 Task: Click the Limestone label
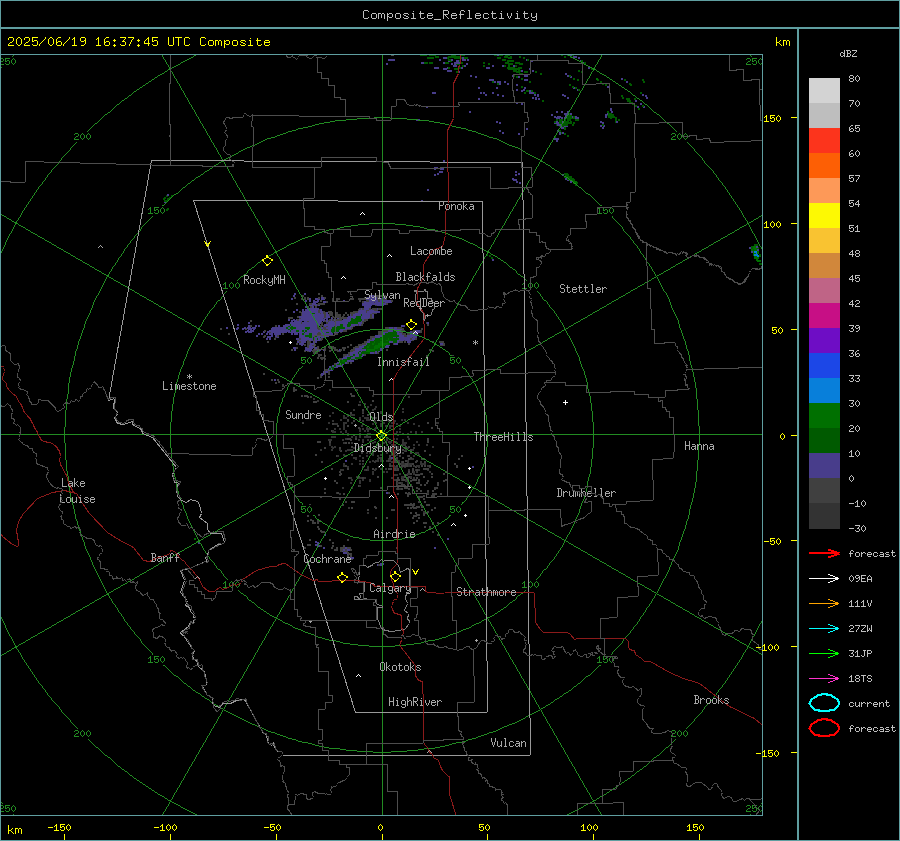click(x=189, y=386)
